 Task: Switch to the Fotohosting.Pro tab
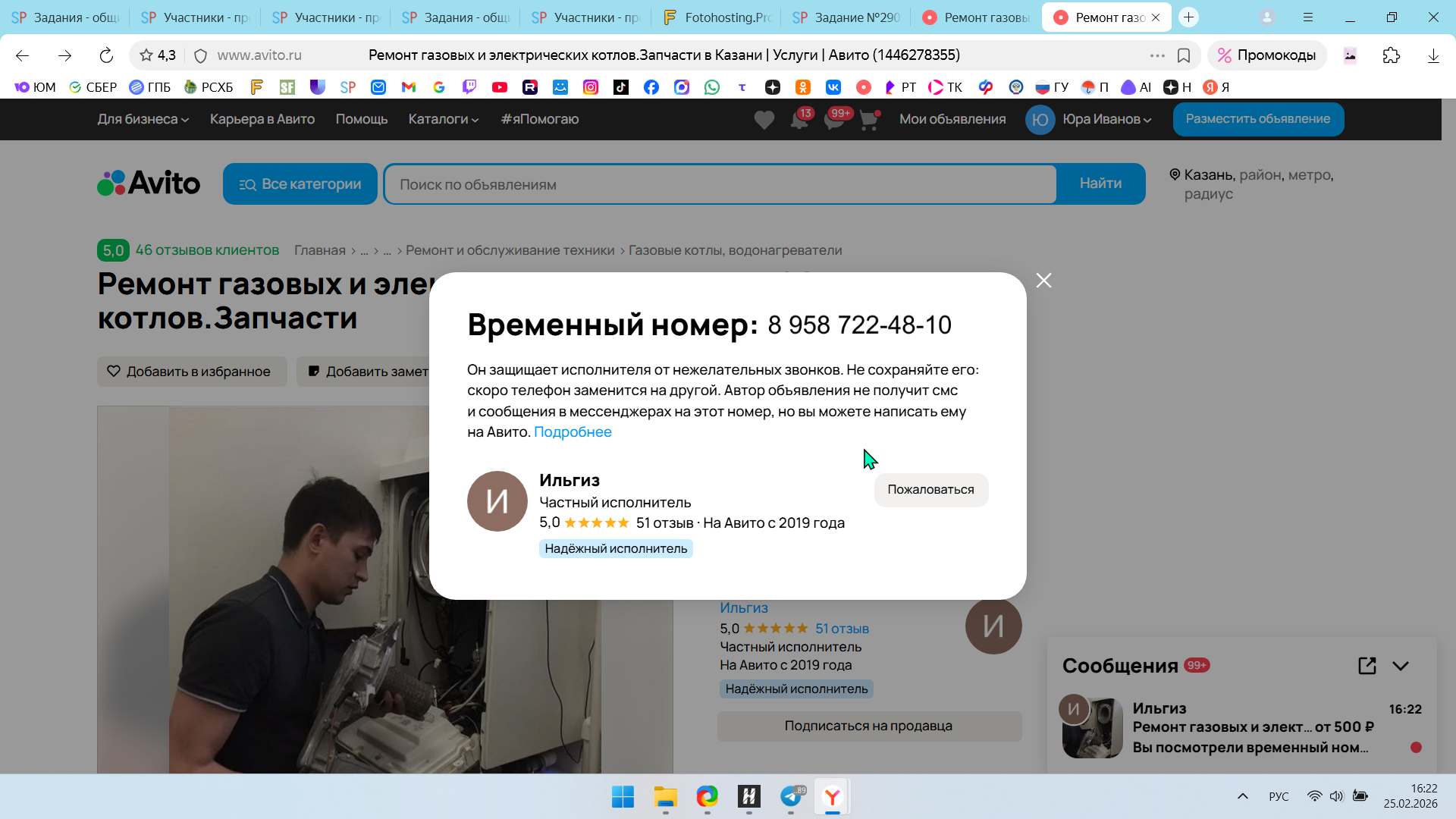pyautogui.click(x=717, y=17)
